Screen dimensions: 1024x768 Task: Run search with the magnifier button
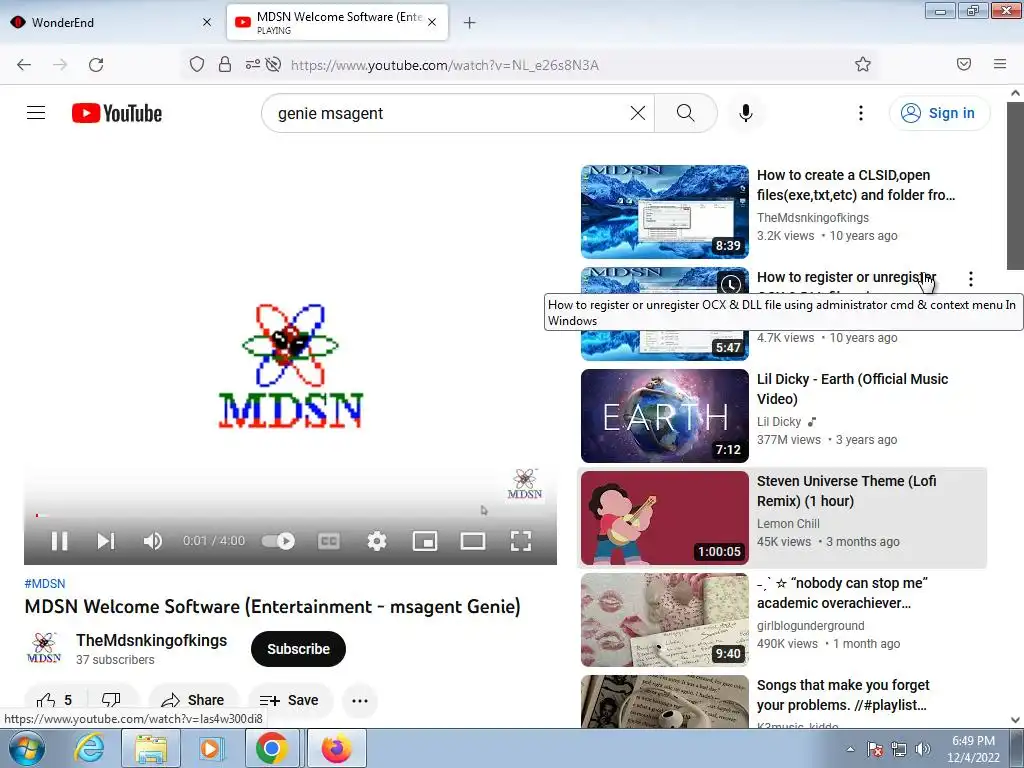coord(686,113)
